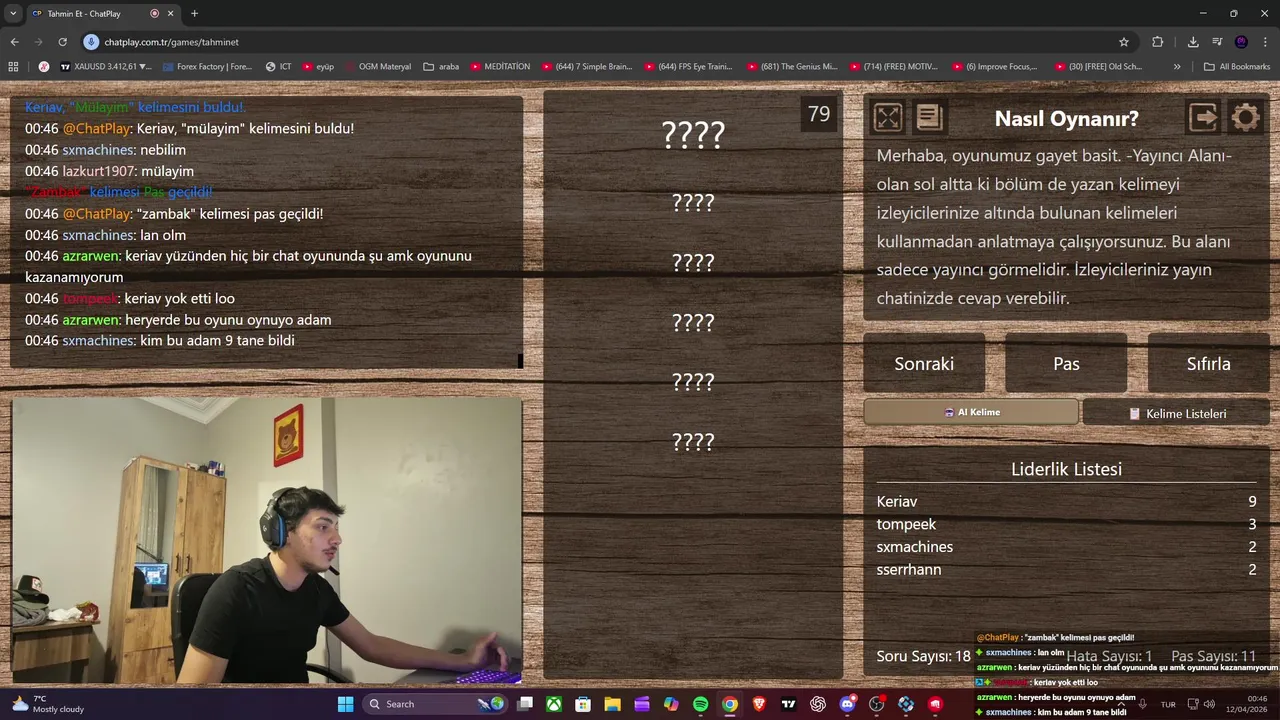Click the Pas button
Screen dimensions: 1280x720
coord(1066,364)
